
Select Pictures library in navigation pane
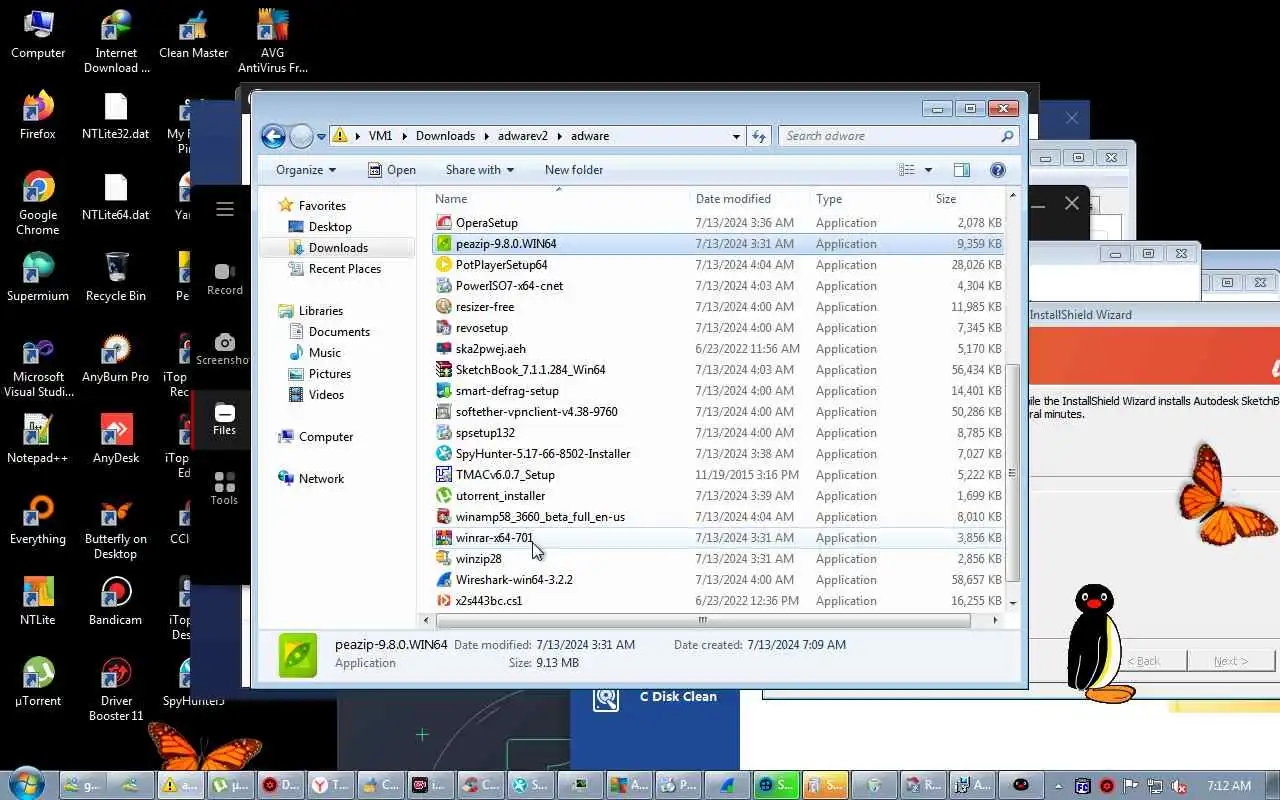[330, 374]
